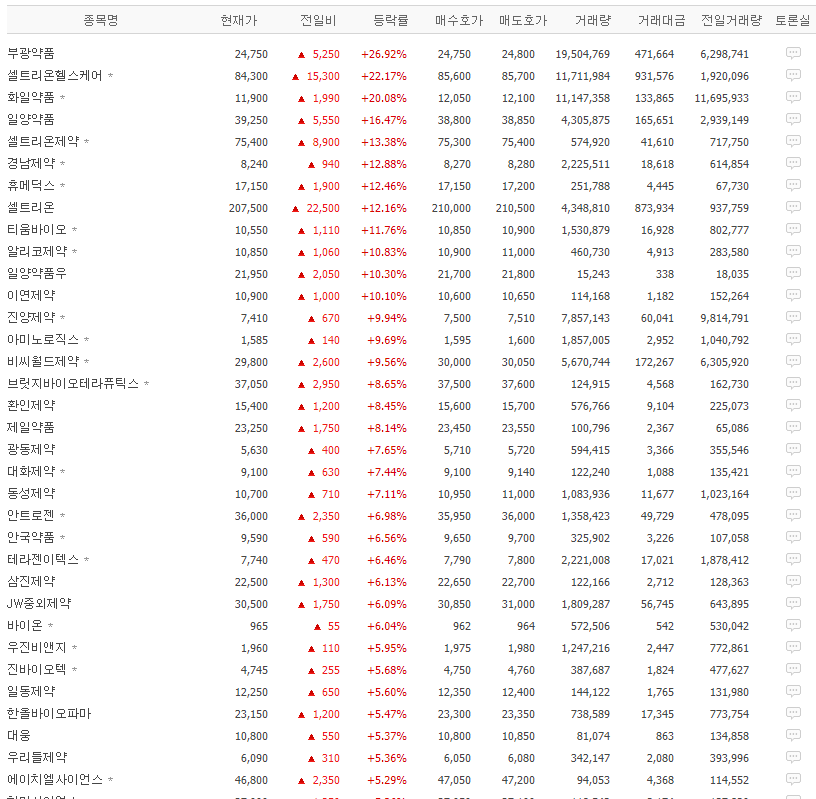
Task: Click the 토론실 column header
Action: click(x=793, y=20)
